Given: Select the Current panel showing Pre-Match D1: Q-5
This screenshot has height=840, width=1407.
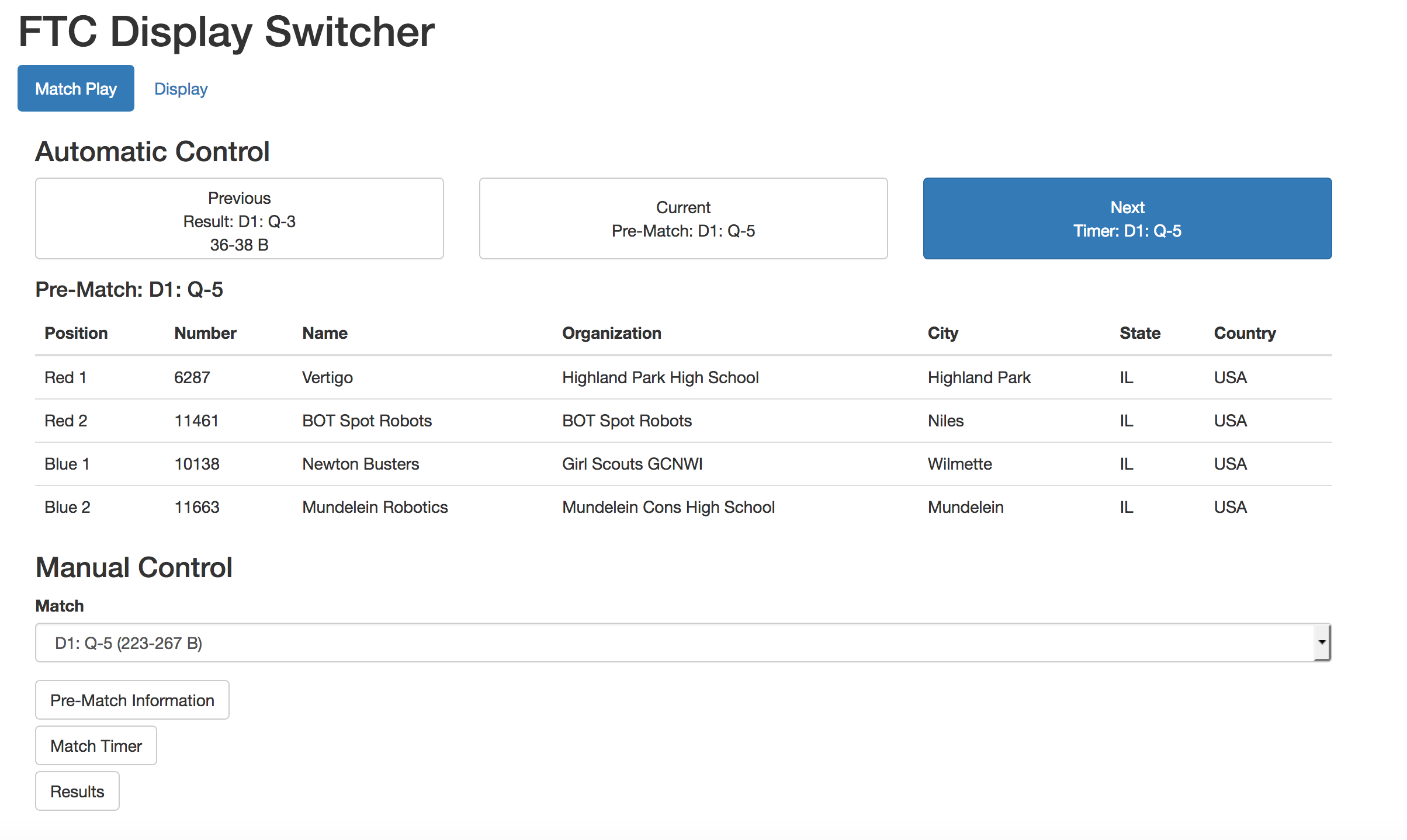Looking at the screenshot, I should click(x=682, y=218).
